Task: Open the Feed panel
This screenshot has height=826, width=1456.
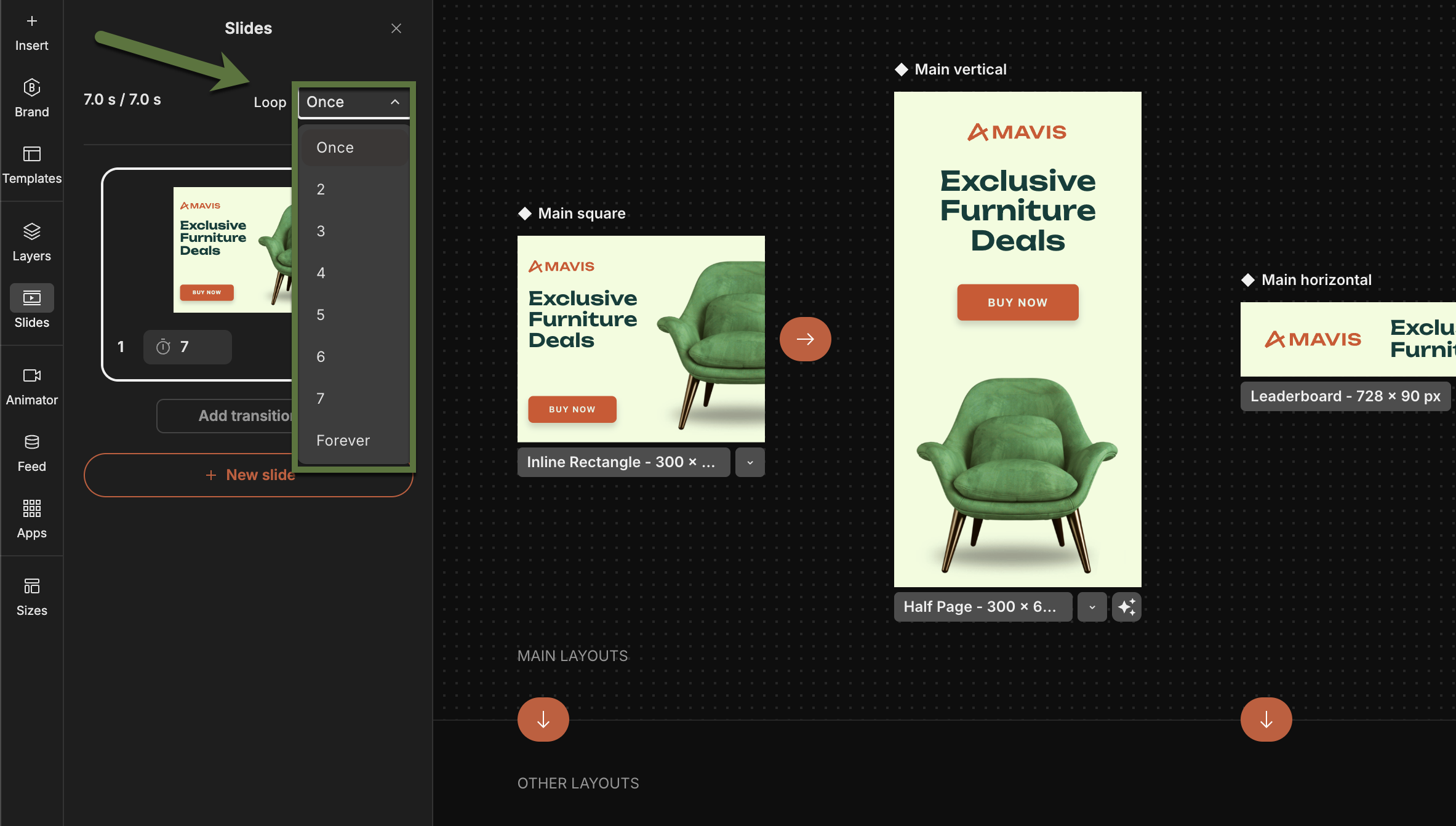Action: [x=31, y=453]
